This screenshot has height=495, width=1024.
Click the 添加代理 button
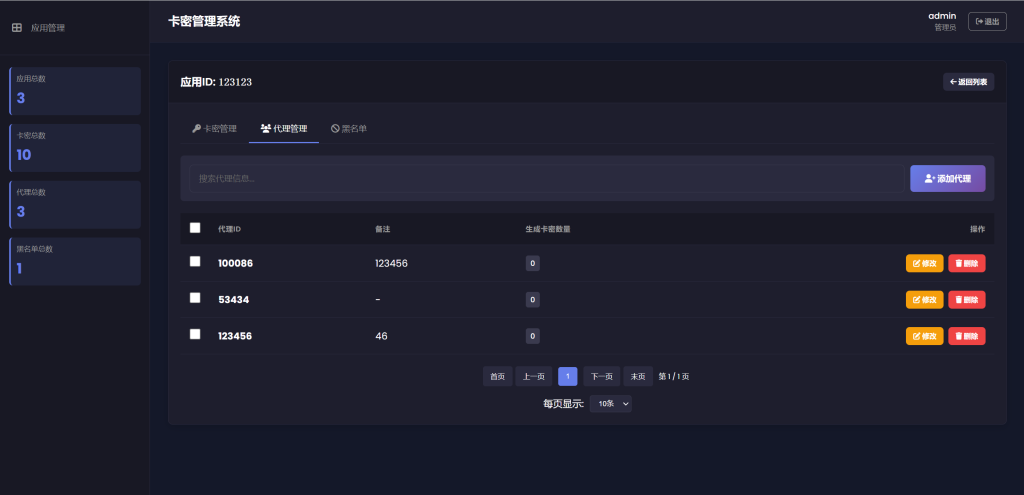coord(947,178)
